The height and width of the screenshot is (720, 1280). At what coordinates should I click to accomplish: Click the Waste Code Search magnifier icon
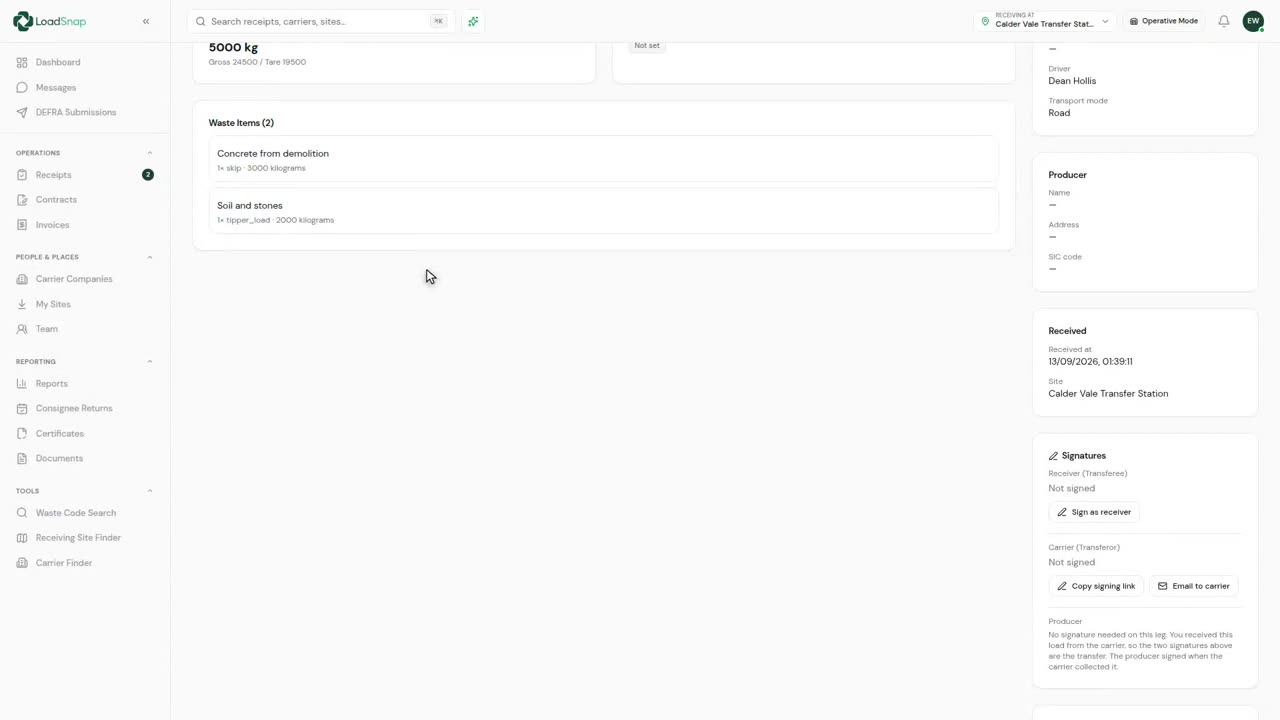click(x=22, y=513)
